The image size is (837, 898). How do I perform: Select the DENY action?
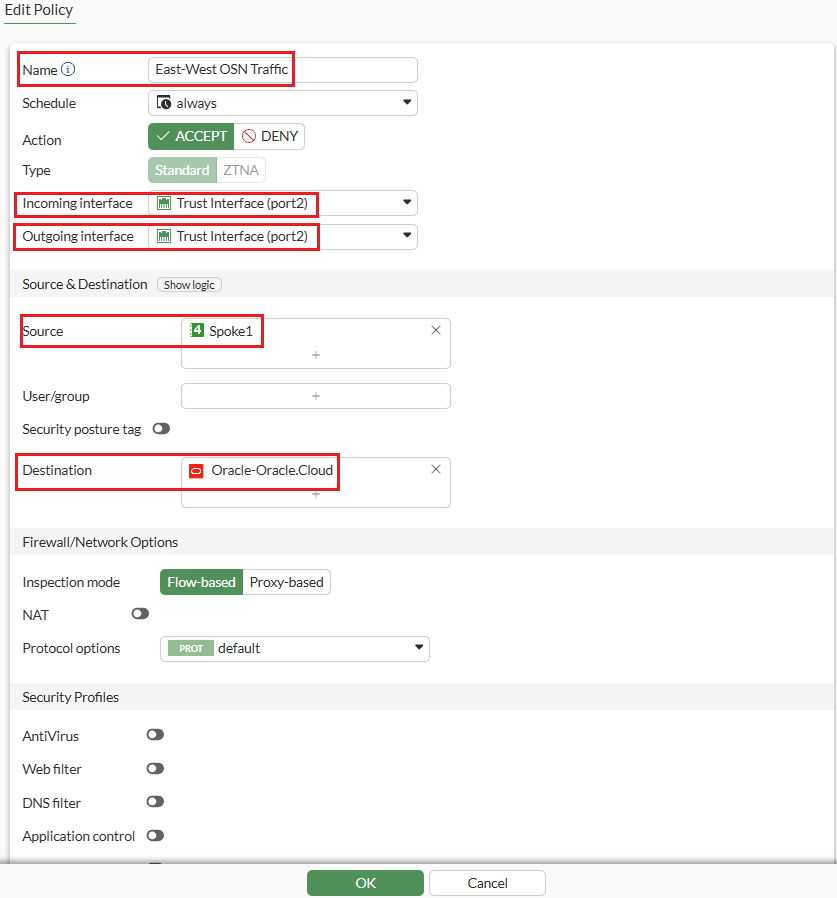(269, 136)
